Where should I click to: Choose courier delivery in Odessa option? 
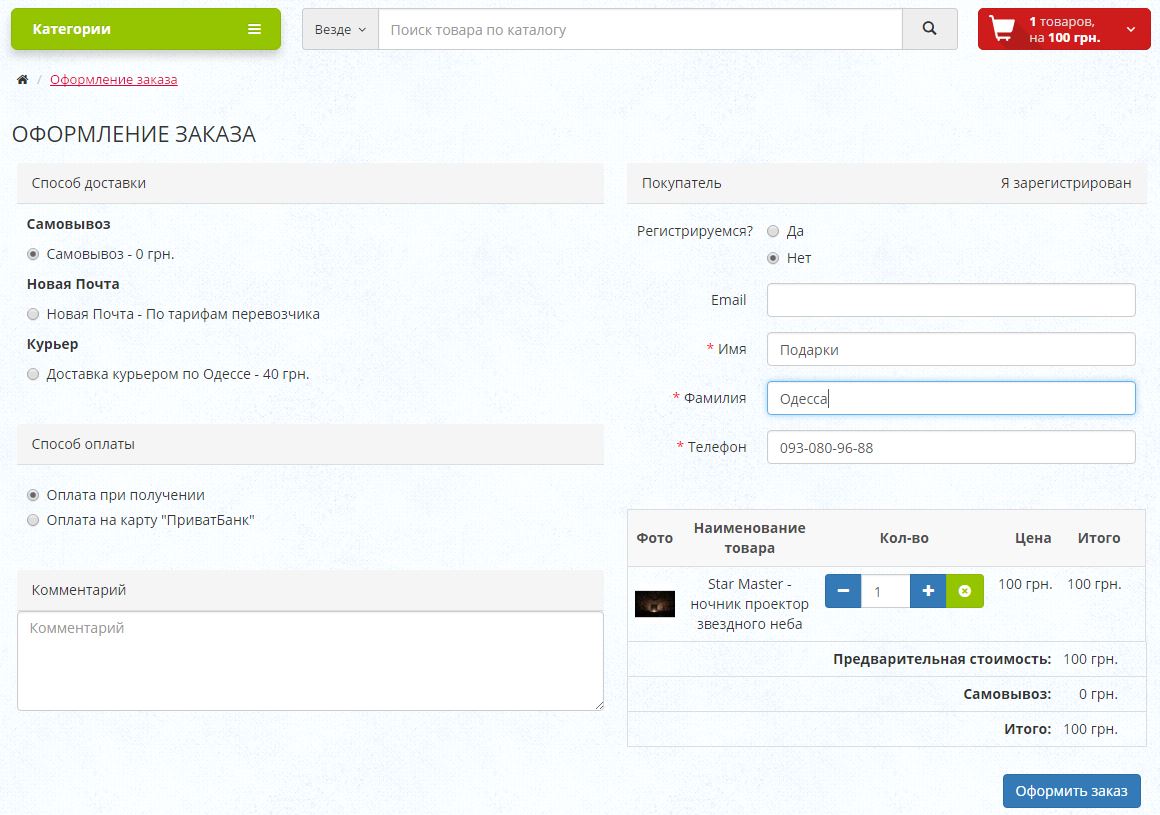pos(34,374)
